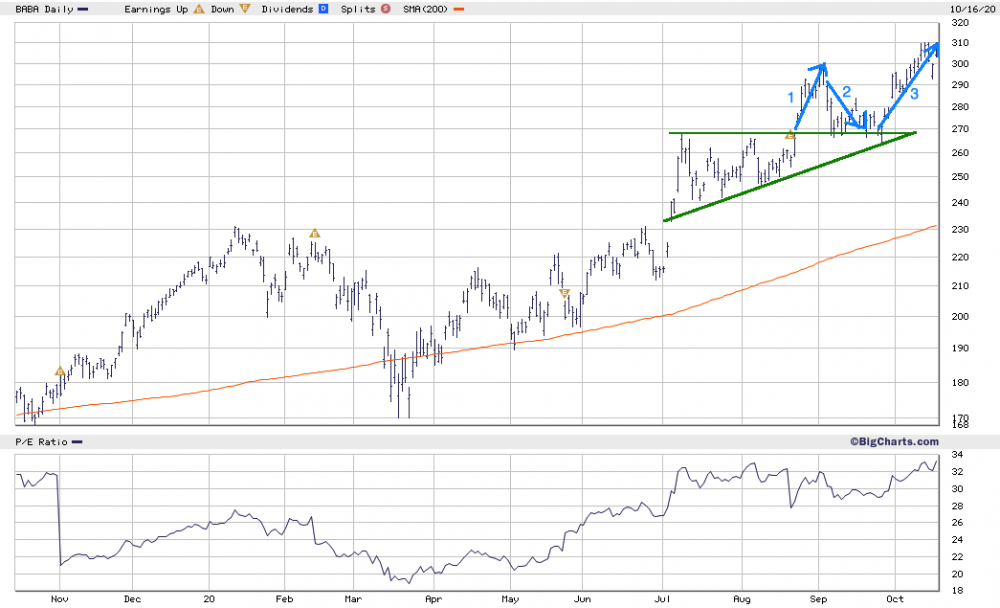
Task: Click the Aug month axis label
Action: point(742,599)
